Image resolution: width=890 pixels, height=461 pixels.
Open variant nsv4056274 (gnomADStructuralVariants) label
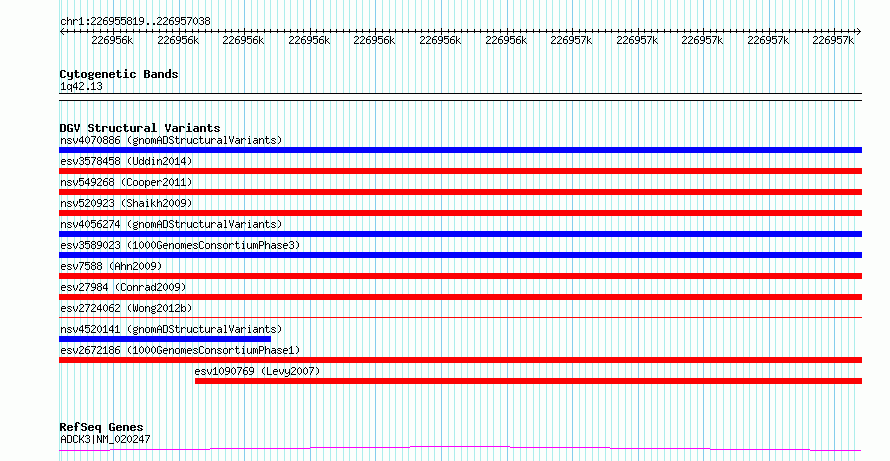click(171, 224)
